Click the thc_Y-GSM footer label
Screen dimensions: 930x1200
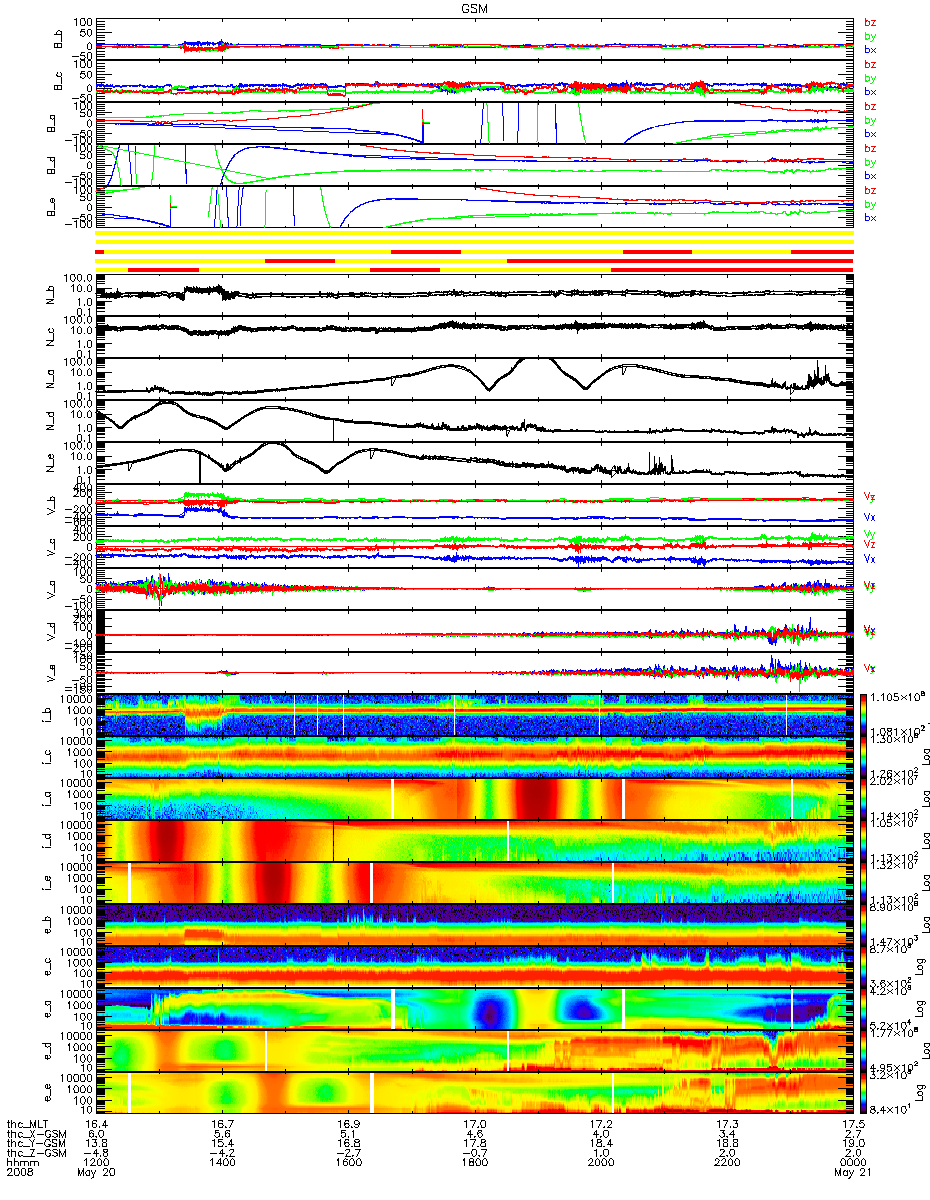coord(35,1145)
